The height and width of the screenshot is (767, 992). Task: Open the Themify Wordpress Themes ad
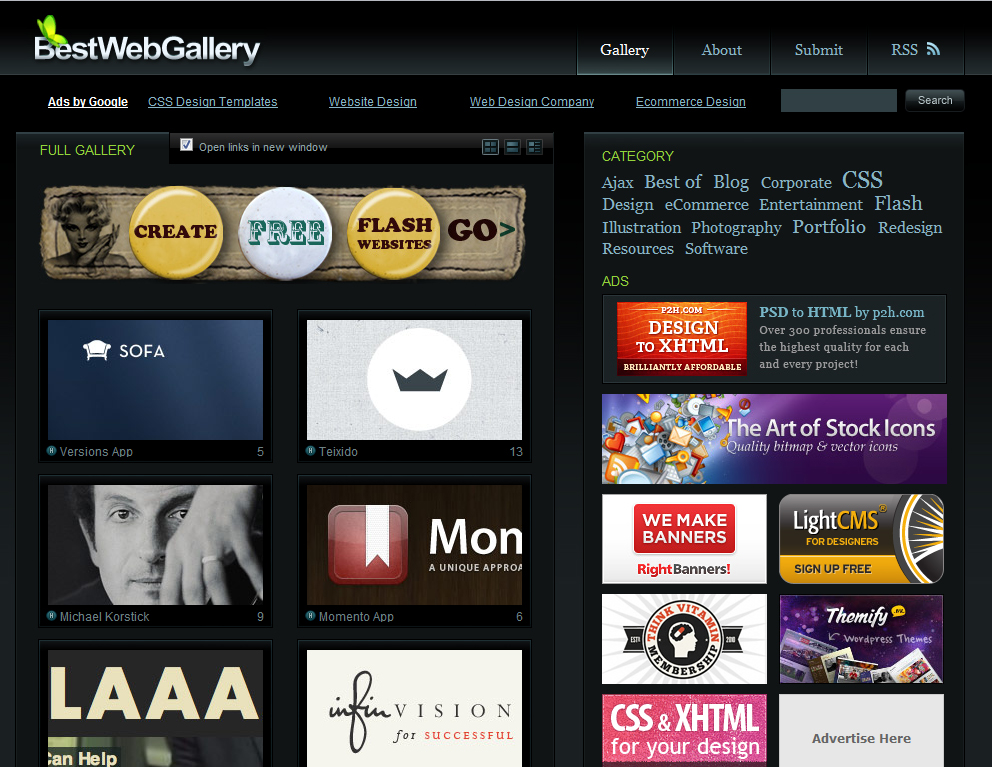(861, 639)
